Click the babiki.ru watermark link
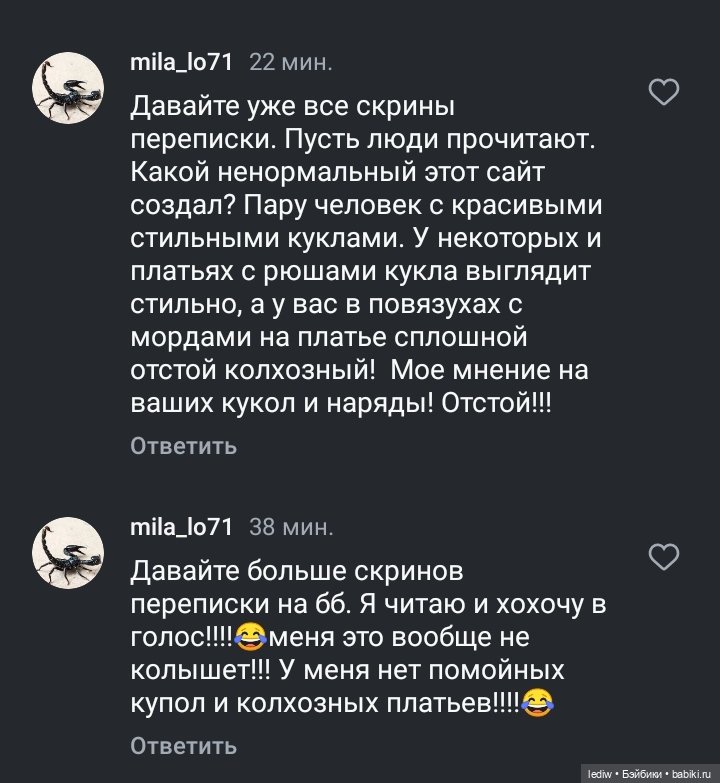The height and width of the screenshot is (783, 720). click(690, 773)
